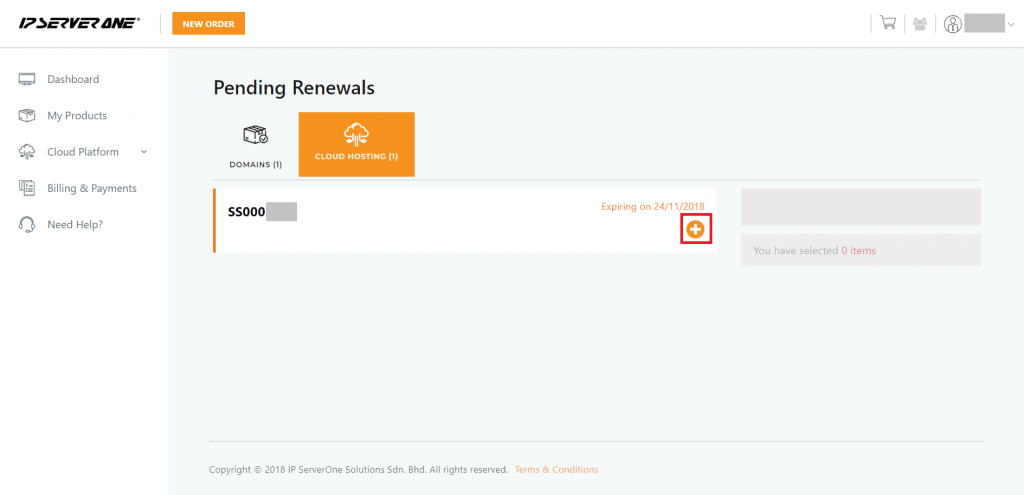The height and width of the screenshot is (495, 1024).
Task: Click the Billing & Payments invoice icon
Action: coord(27,188)
